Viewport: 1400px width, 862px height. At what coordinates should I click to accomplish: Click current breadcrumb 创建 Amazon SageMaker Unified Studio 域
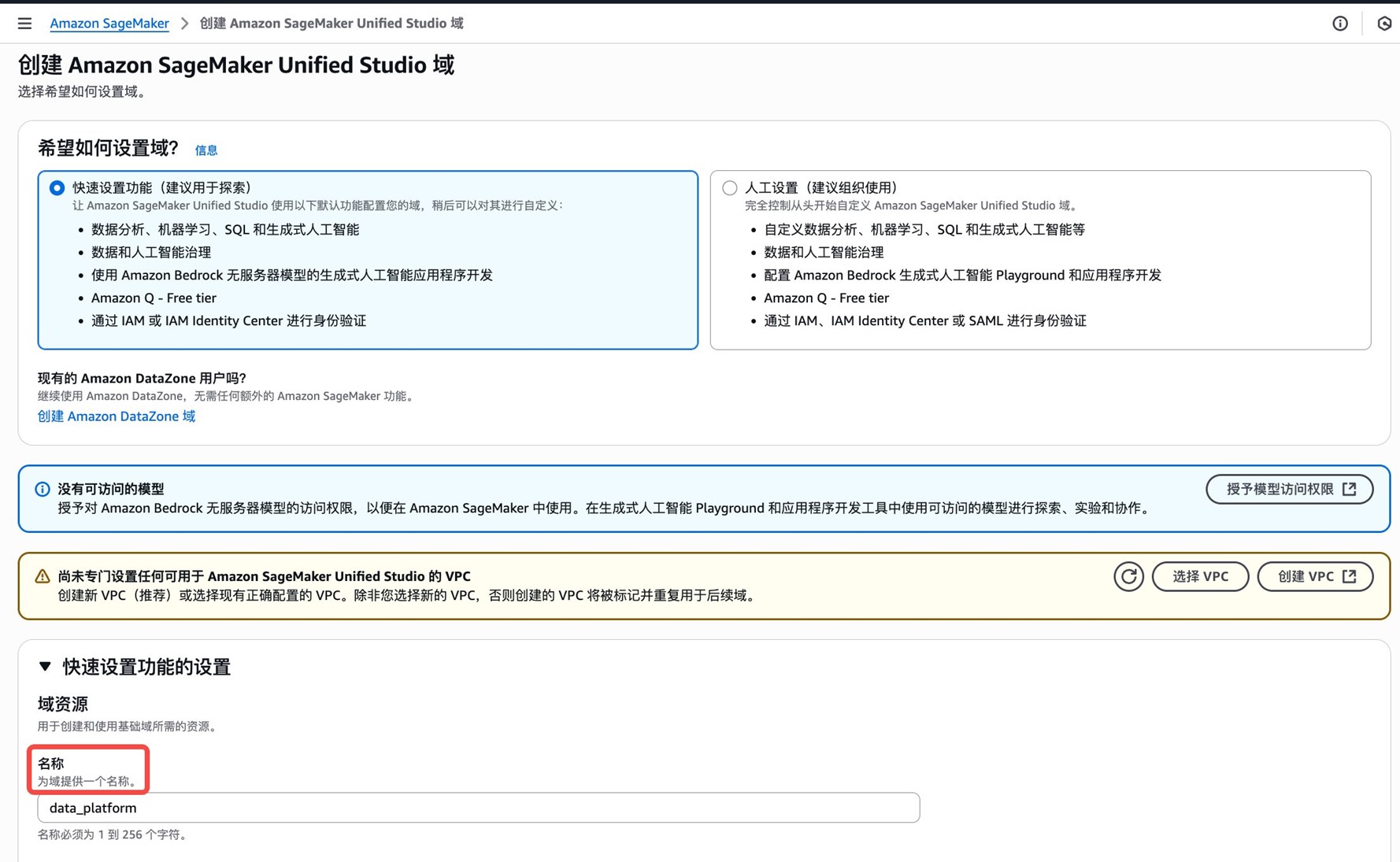point(331,24)
